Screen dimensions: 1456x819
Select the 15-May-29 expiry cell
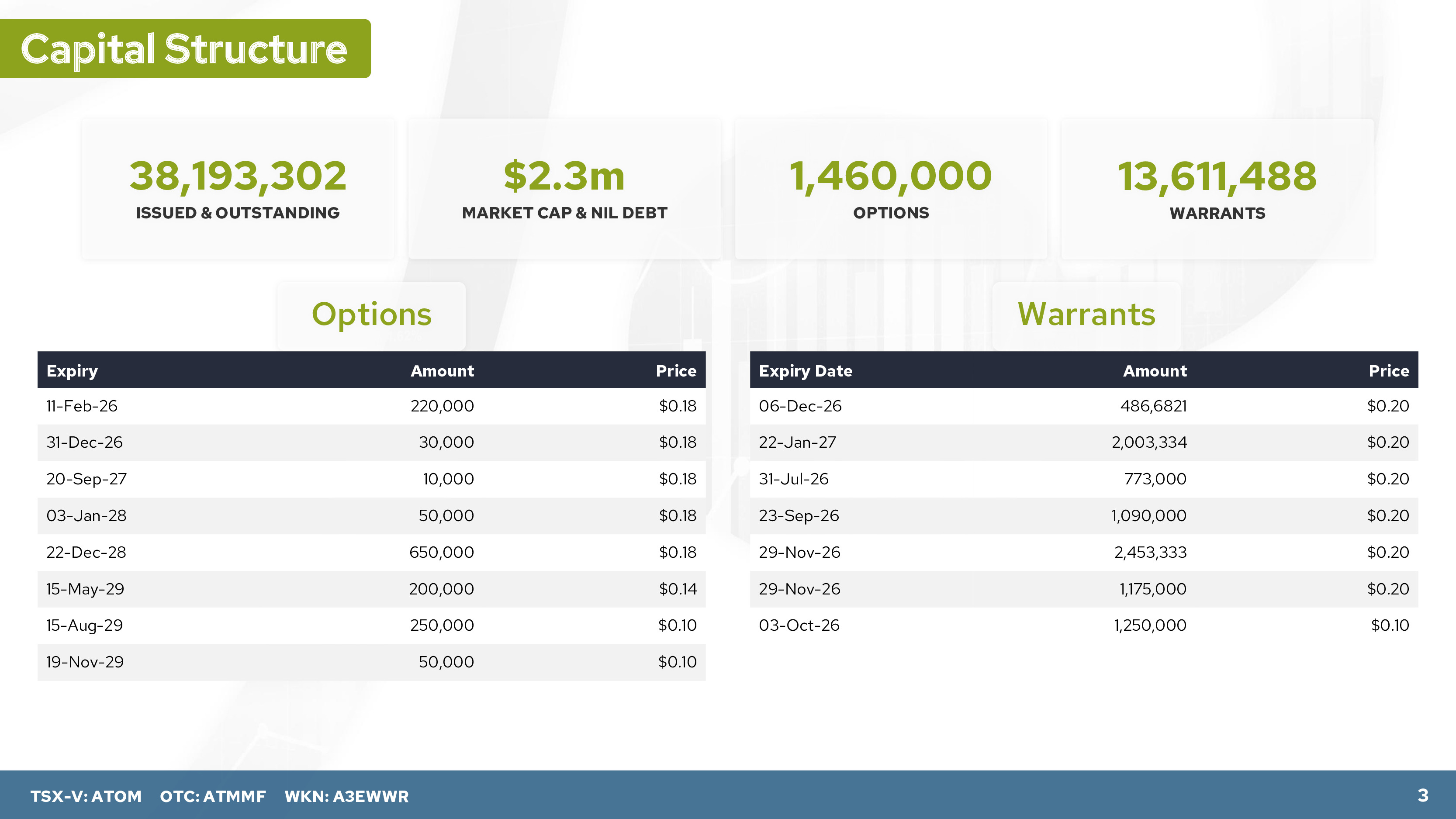(x=85, y=589)
